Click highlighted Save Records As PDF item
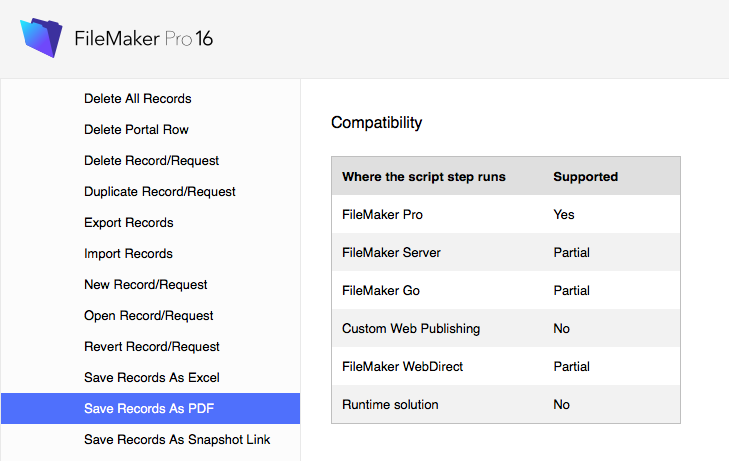Viewport: 729px width, 461px height. [x=150, y=408]
